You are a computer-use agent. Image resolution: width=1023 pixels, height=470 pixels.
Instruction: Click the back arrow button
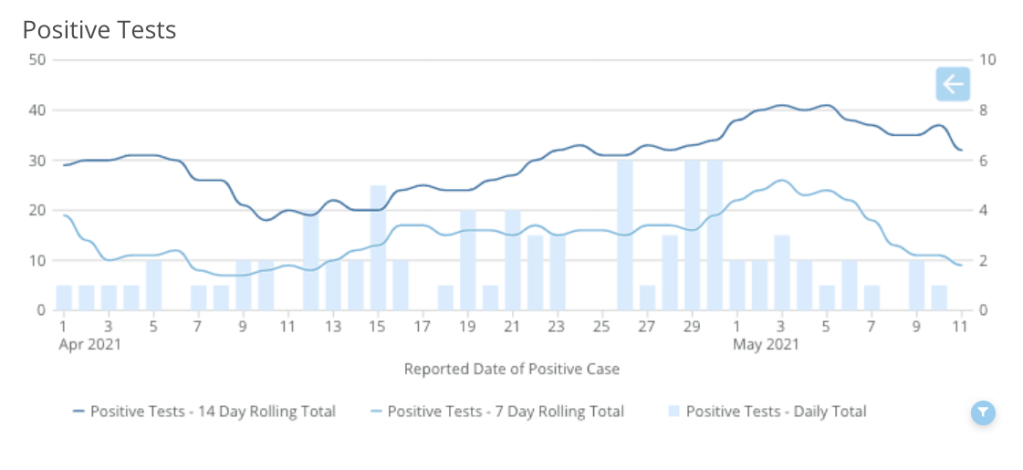click(952, 84)
